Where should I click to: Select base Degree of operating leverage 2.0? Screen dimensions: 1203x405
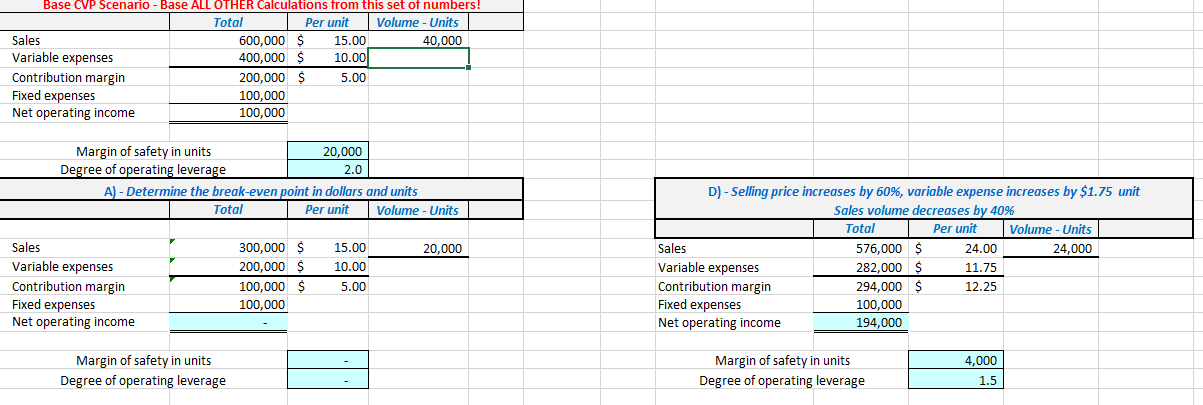tap(329, 169)
